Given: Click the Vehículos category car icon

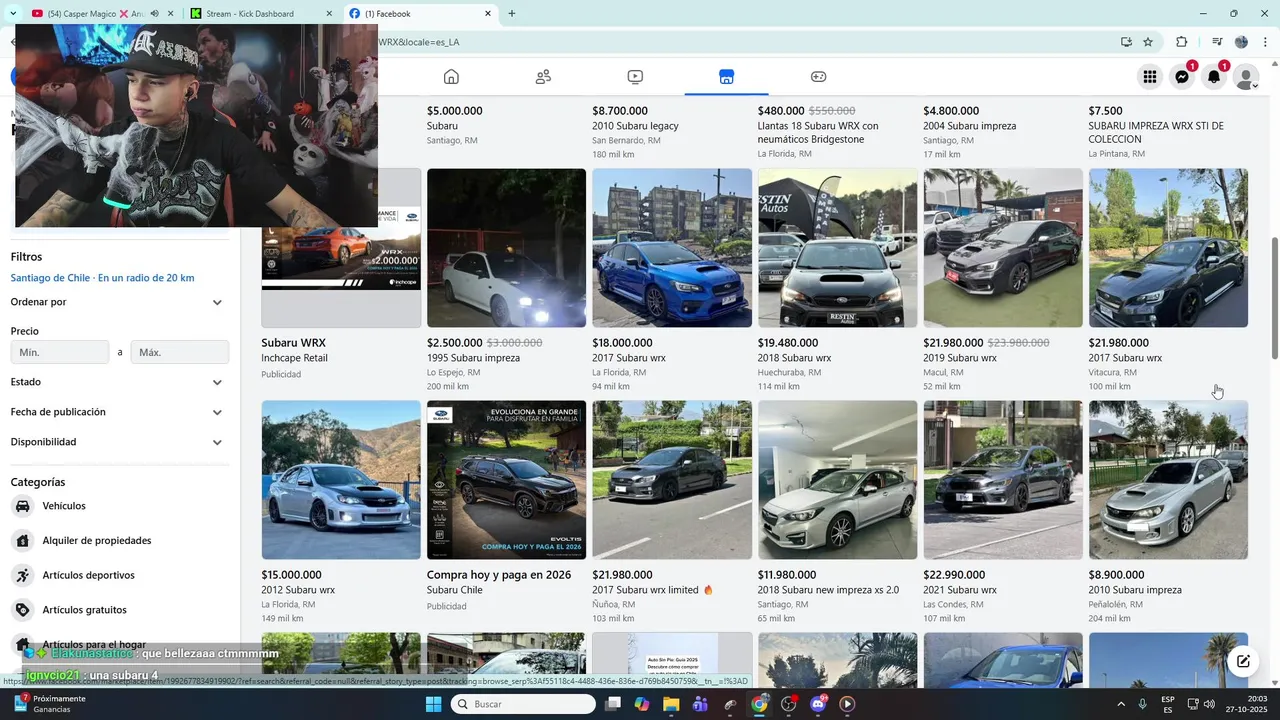Looking at the screenshot, I should point(22,506).
